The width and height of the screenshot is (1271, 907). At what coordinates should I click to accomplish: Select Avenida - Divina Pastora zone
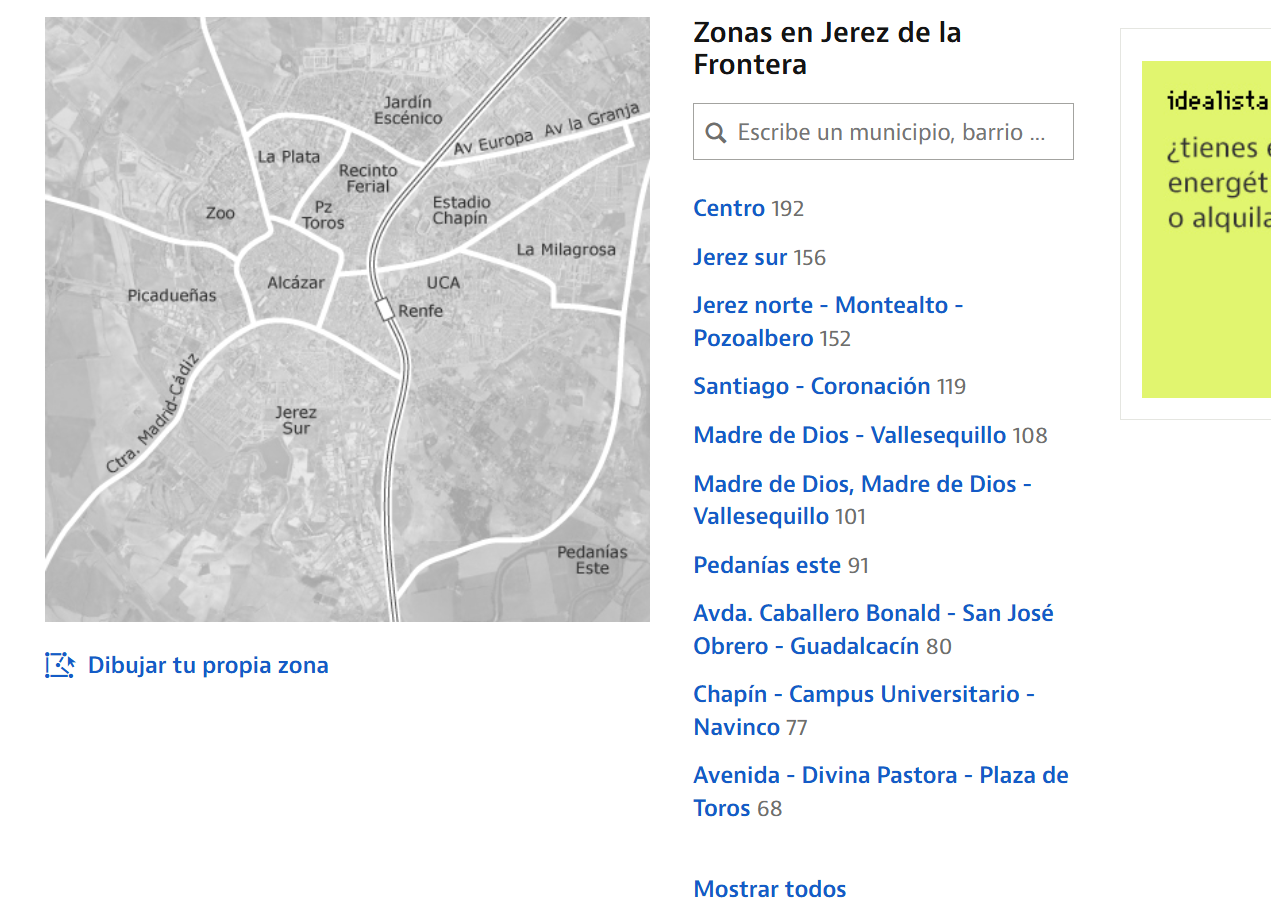pyautogui.click(x=880, y=775)
